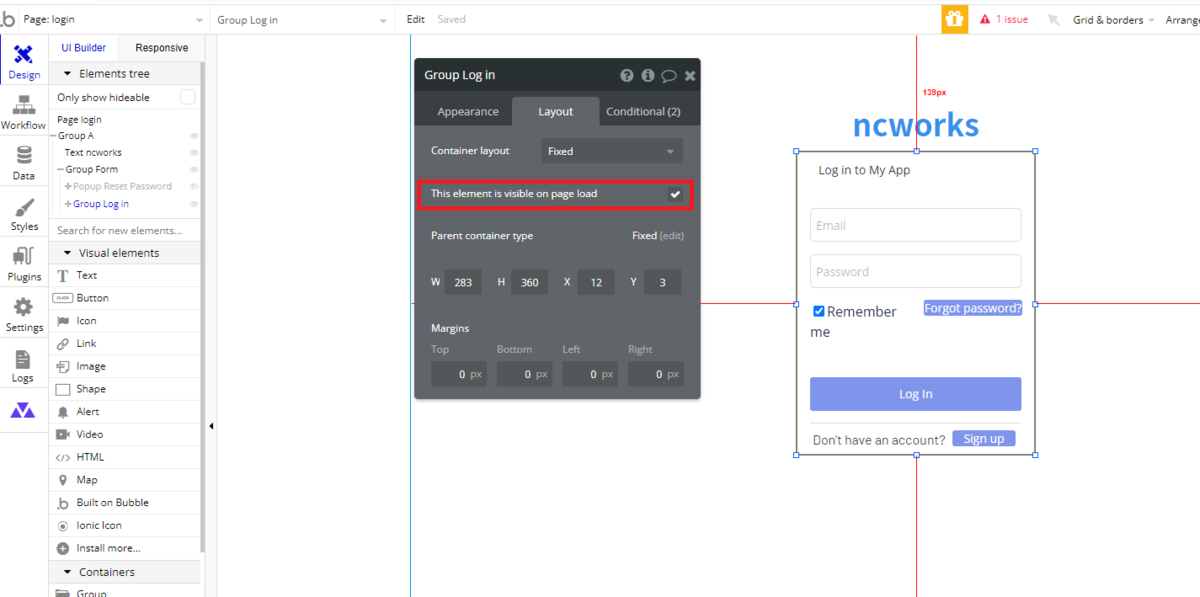This screenshot has height=597, width=1200.
Task: Open the Design tab in sidebar
Action: [x=24, y=62]
